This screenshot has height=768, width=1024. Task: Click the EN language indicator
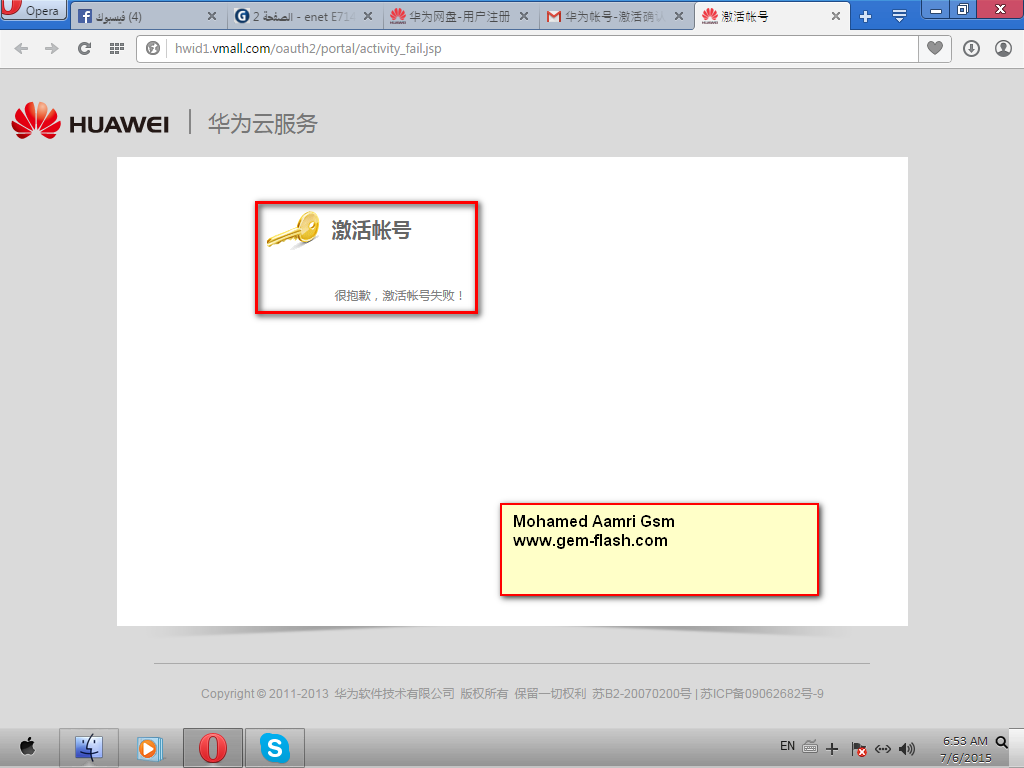point(787,746)
